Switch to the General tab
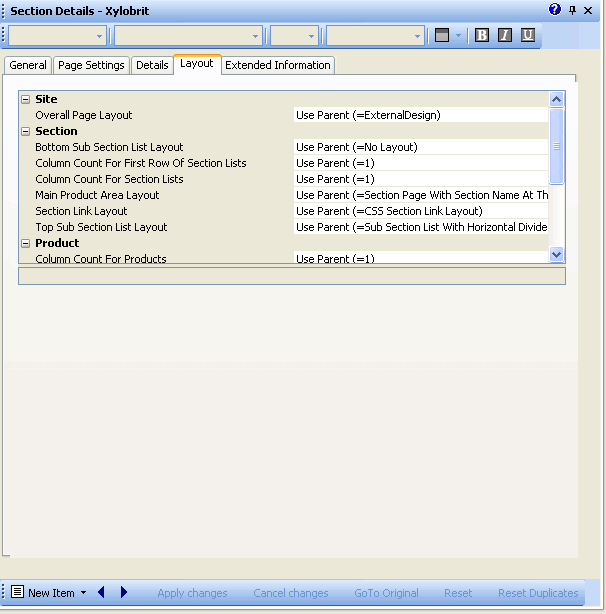The height and width of the screenshot is (614, 606). pos(28,65)
